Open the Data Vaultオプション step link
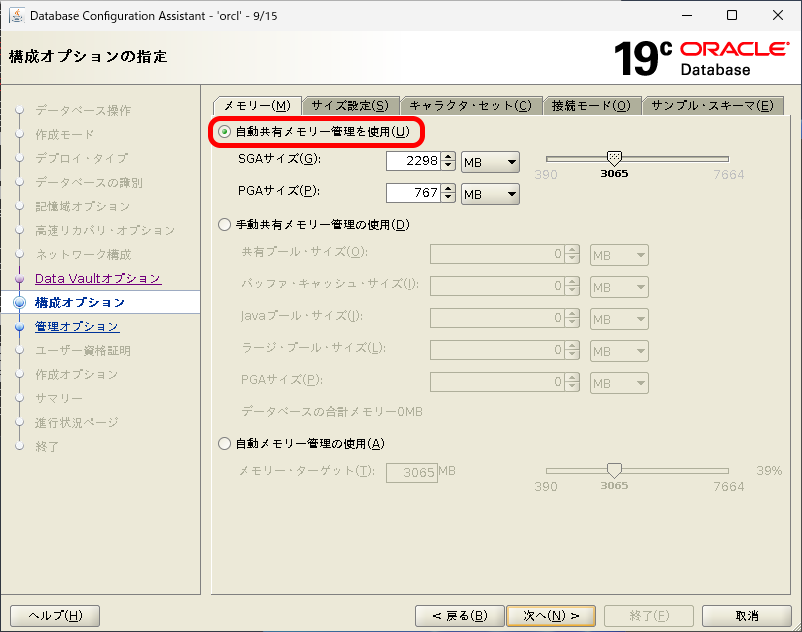 click(x=96, y=279)
